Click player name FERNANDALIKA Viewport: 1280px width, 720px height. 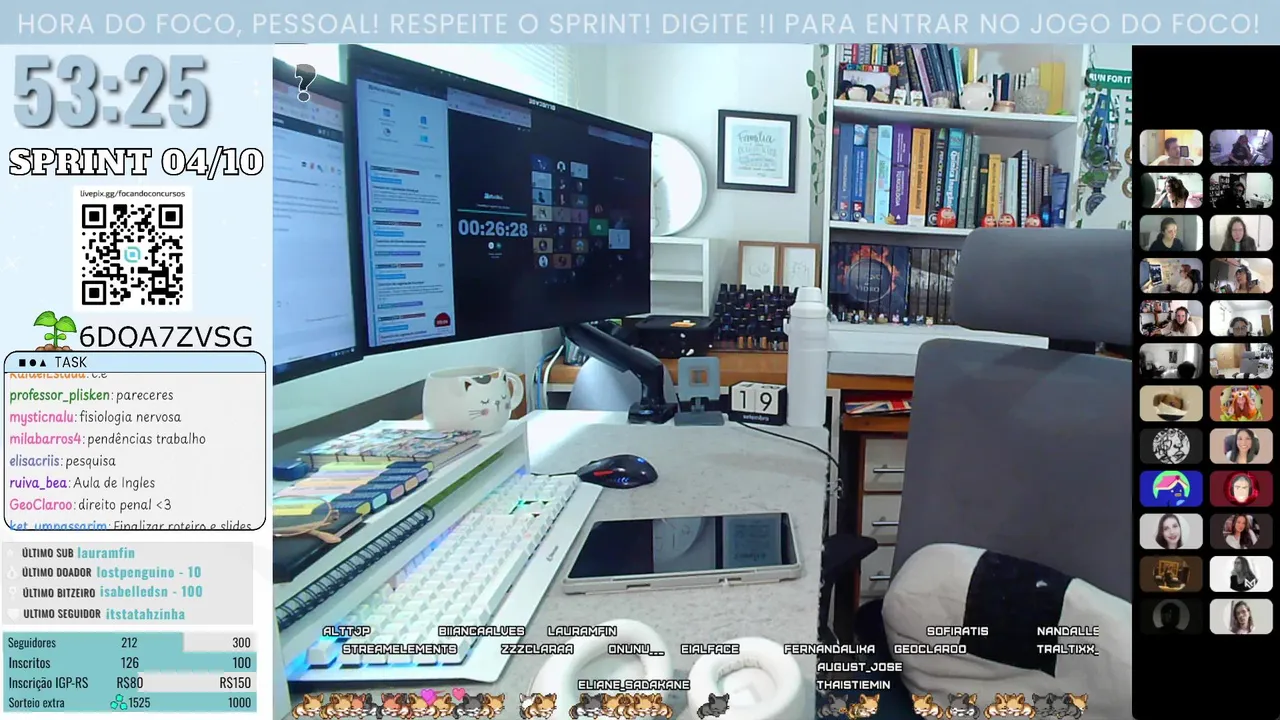point(830,649)
